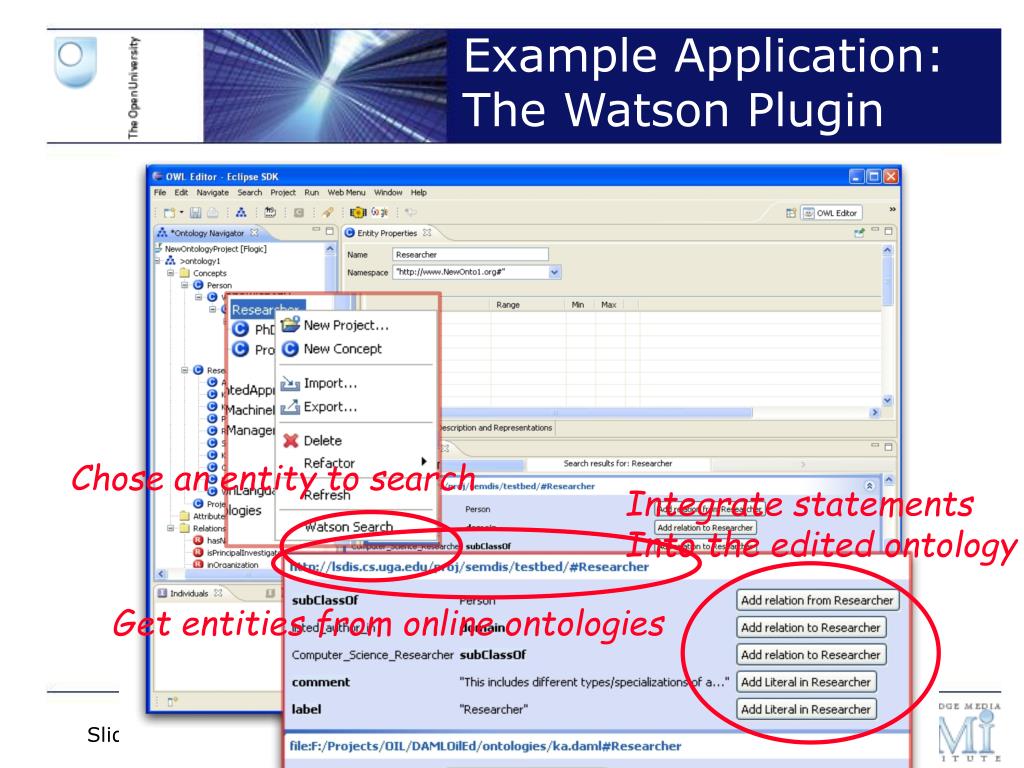Select the Individuals tab
The image size is (1024, 768).
[x=189, y=593]
